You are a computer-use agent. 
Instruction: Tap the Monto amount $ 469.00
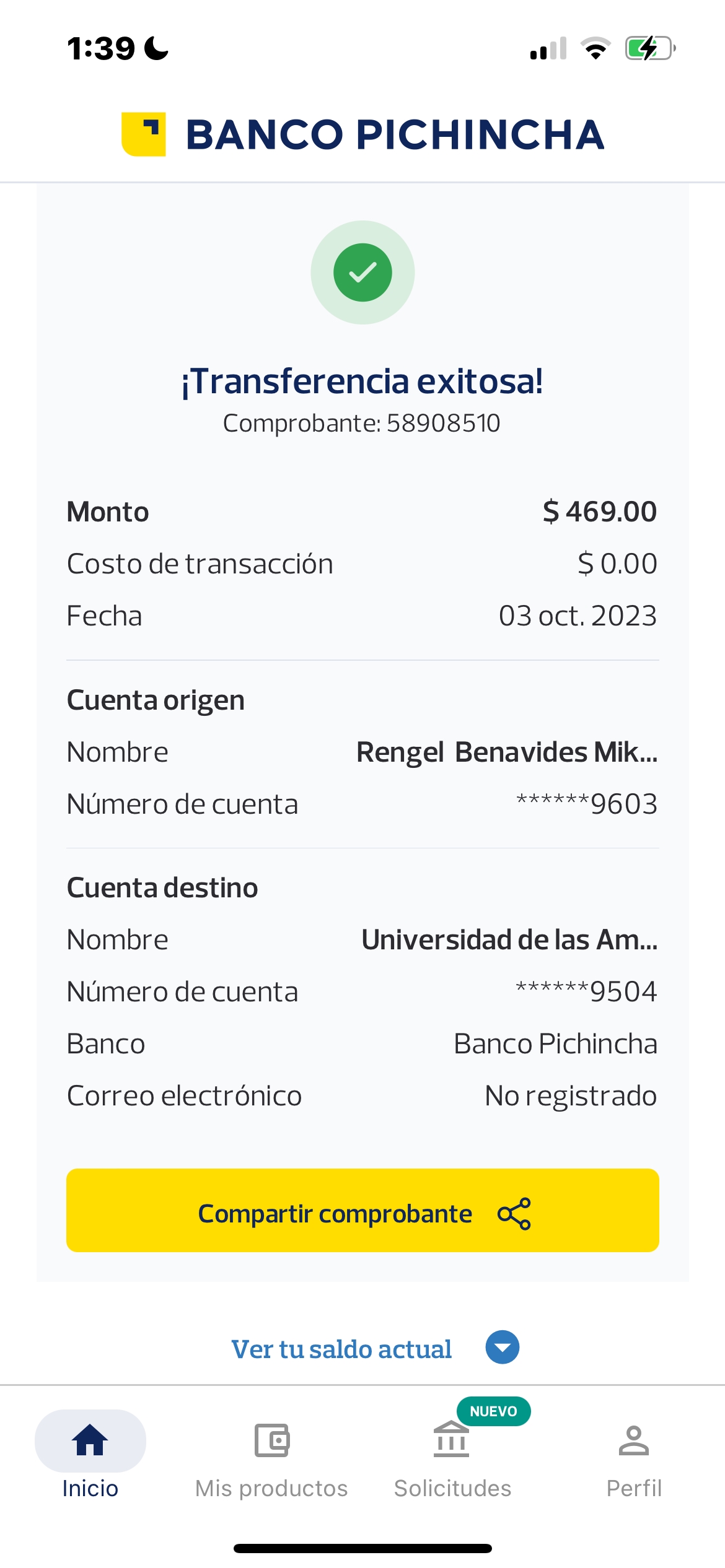click(x=599, y=512)
